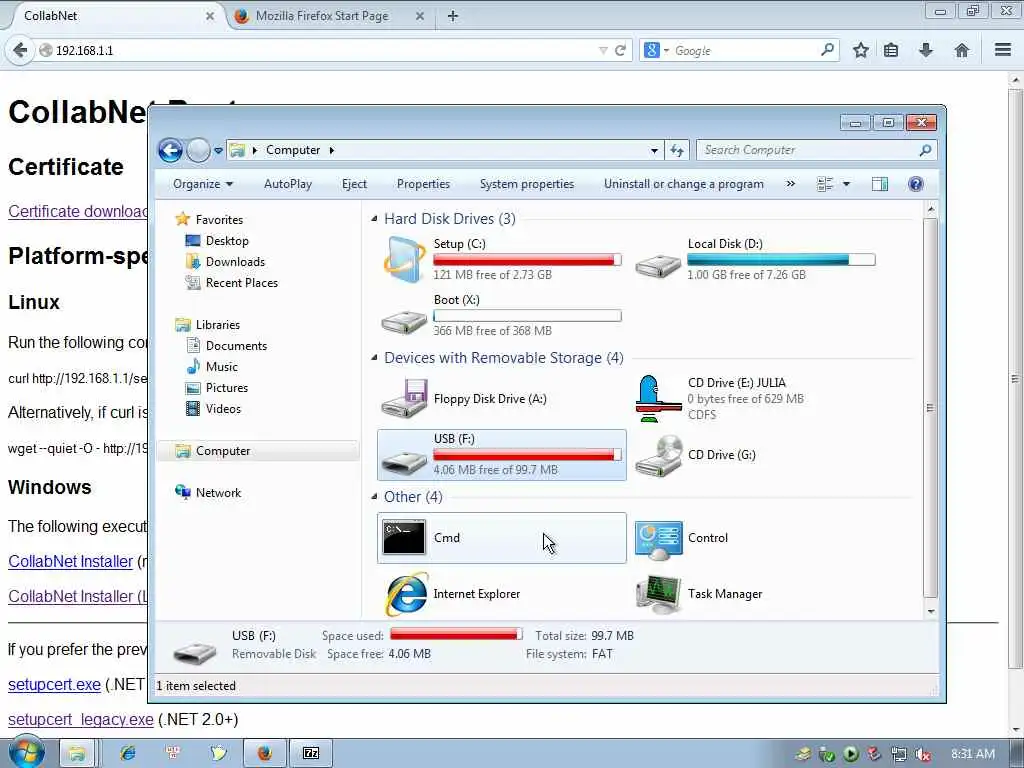Collapse the Other (4) group

coord(374,497)
